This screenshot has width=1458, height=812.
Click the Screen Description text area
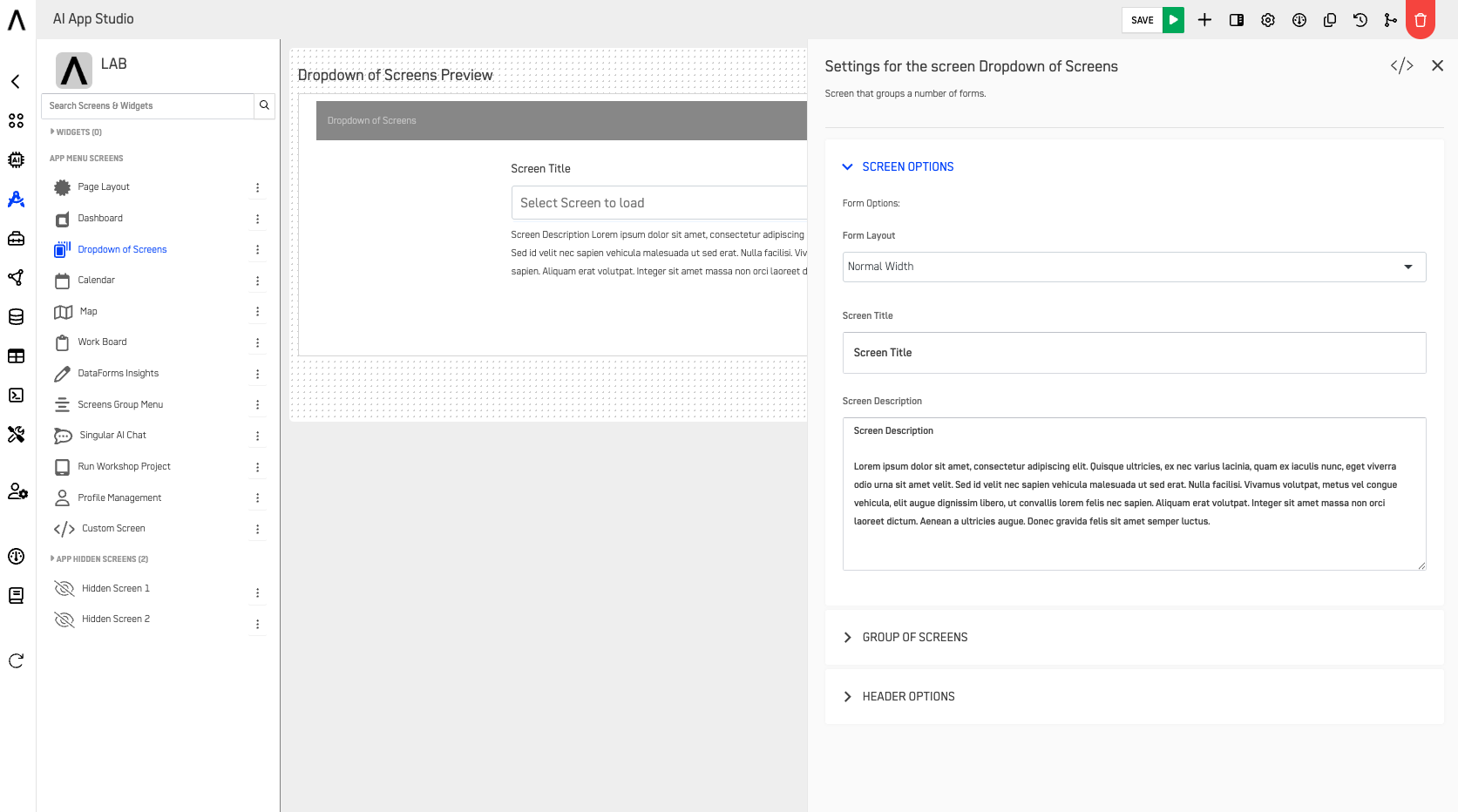coord(1134,494)
